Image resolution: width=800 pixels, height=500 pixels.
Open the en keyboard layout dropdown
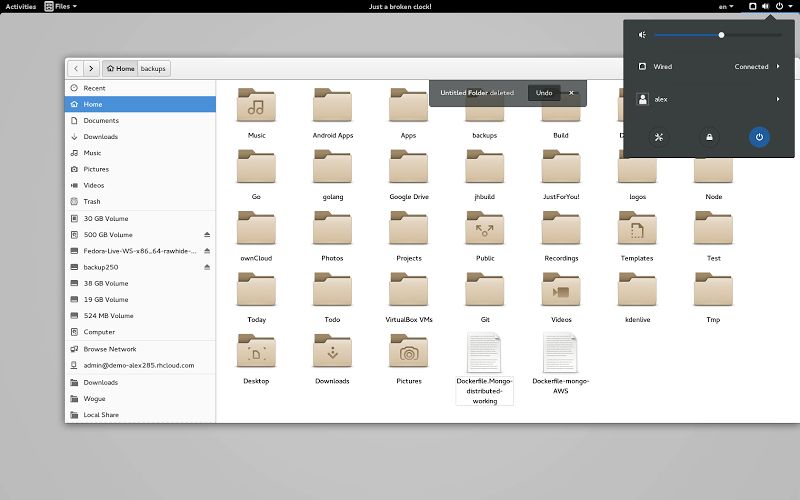click(x=724, y=7)
